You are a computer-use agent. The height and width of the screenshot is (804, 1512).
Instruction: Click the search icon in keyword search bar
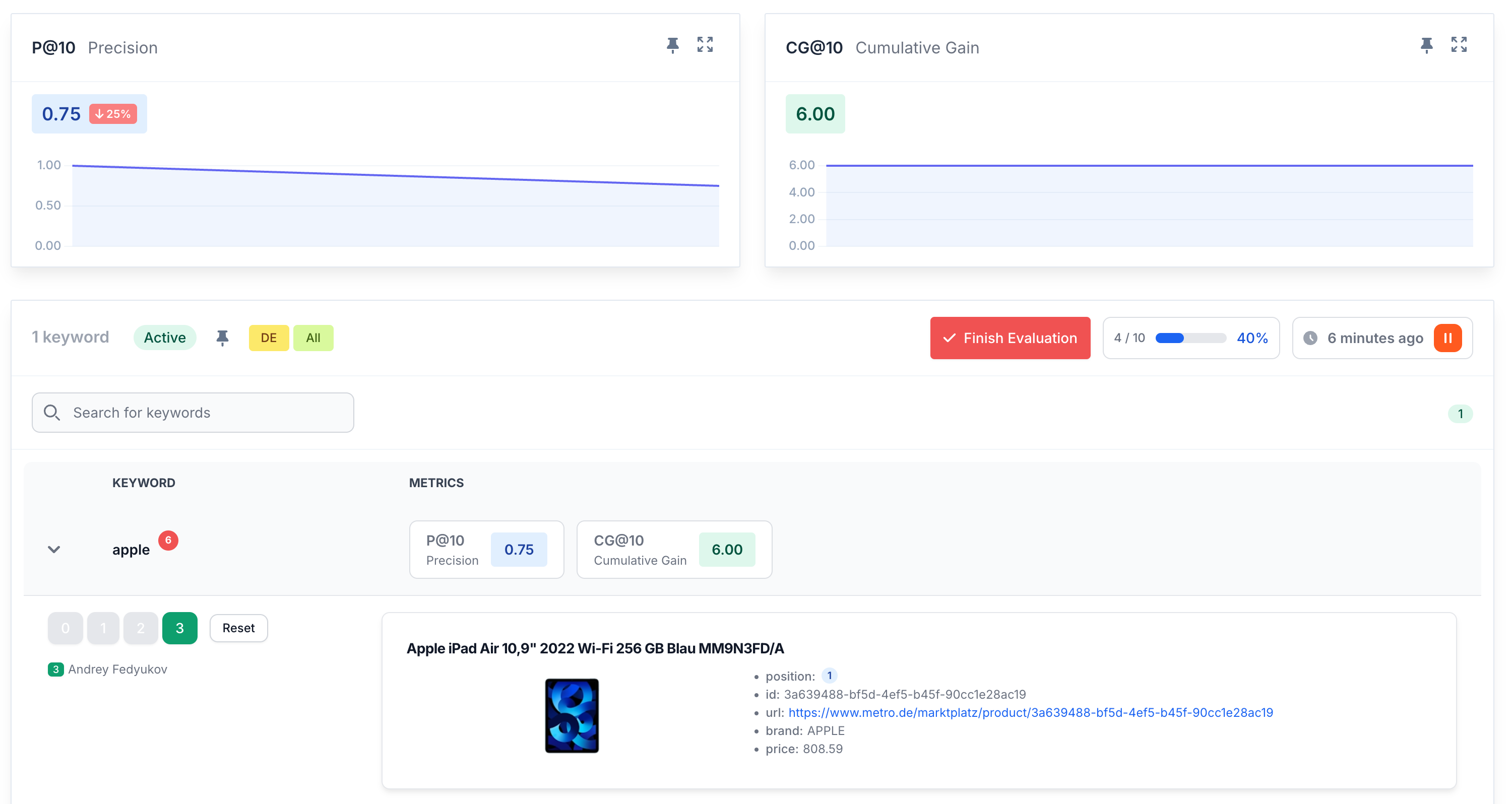click(x=54, y=411)
